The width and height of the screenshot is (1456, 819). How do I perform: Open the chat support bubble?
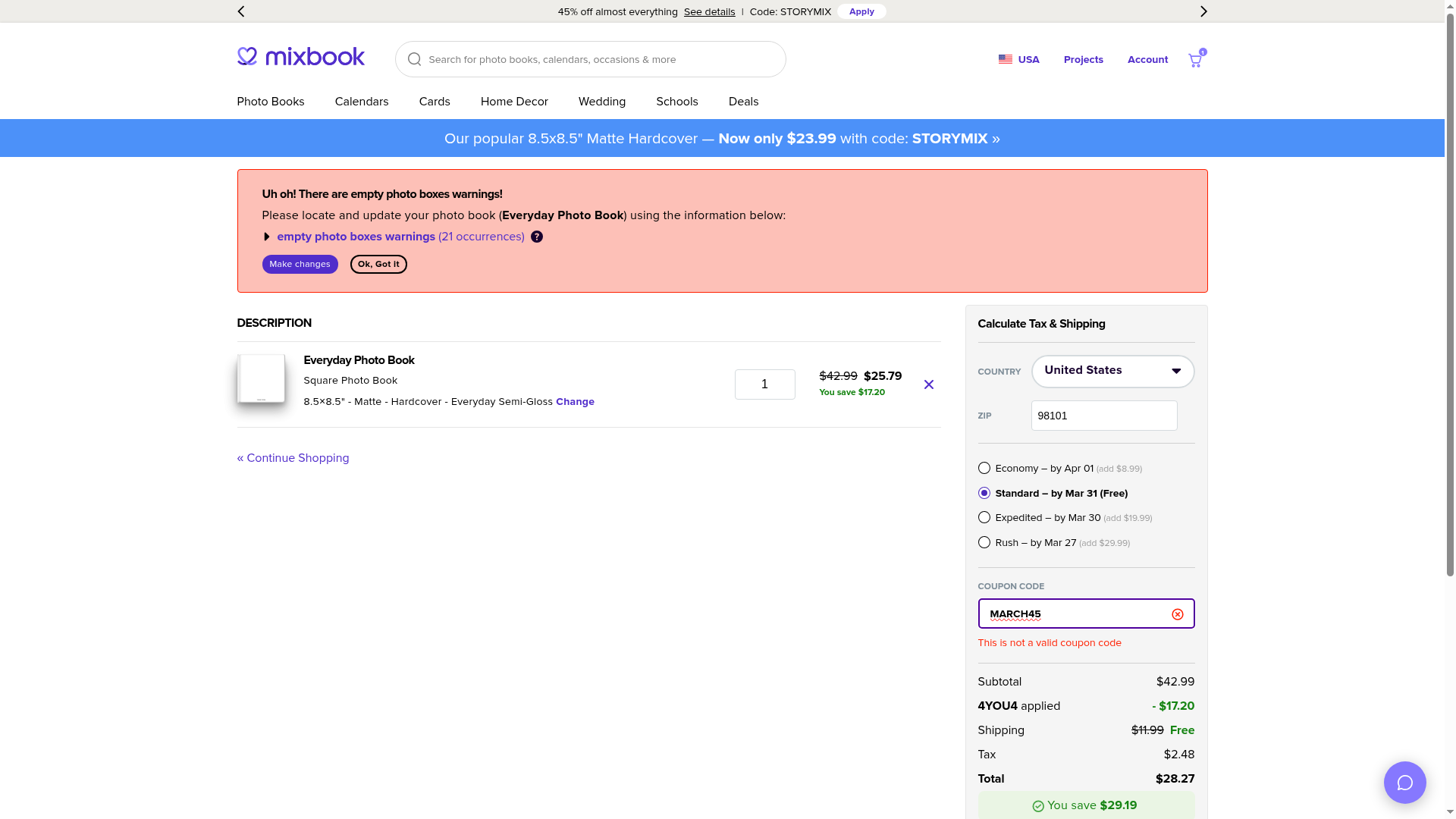[1404, 783]
